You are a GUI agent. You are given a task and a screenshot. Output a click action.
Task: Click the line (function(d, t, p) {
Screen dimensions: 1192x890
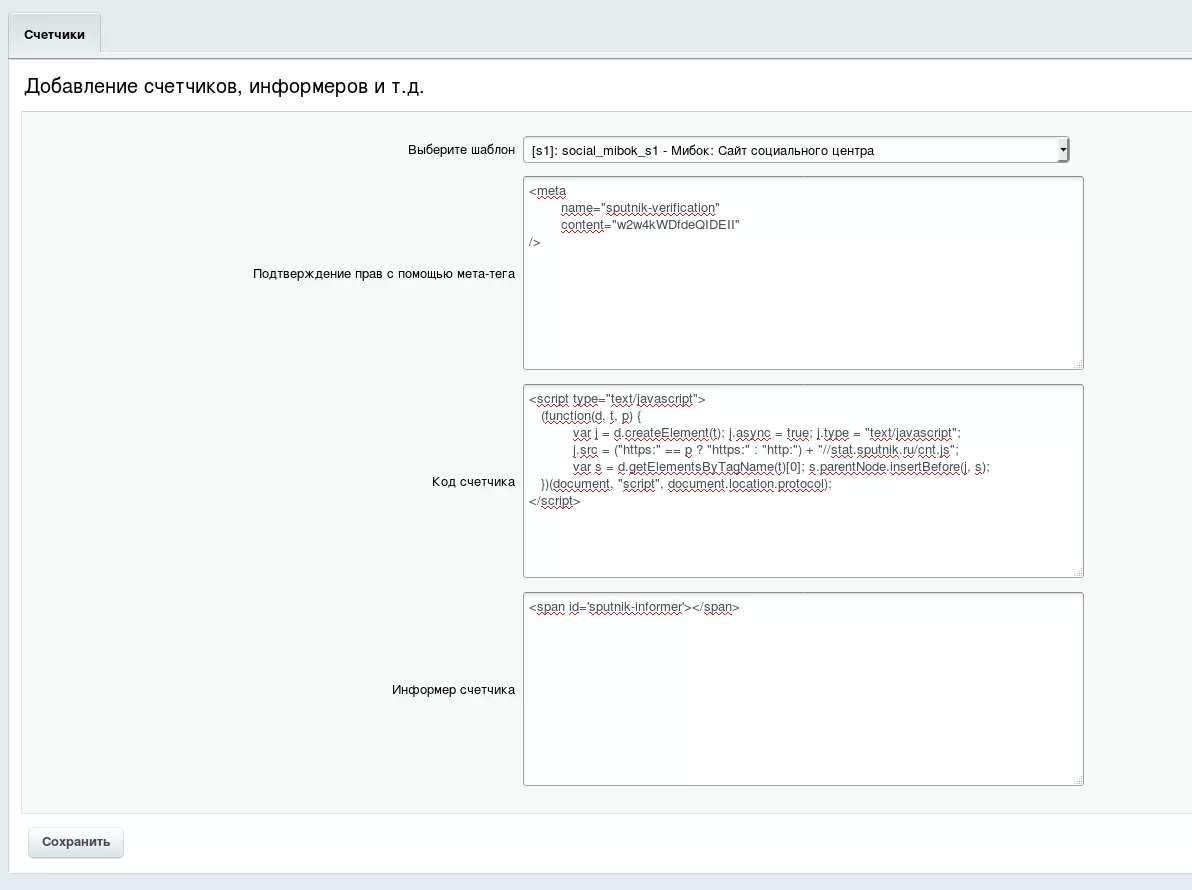click(x=591, y=416)
